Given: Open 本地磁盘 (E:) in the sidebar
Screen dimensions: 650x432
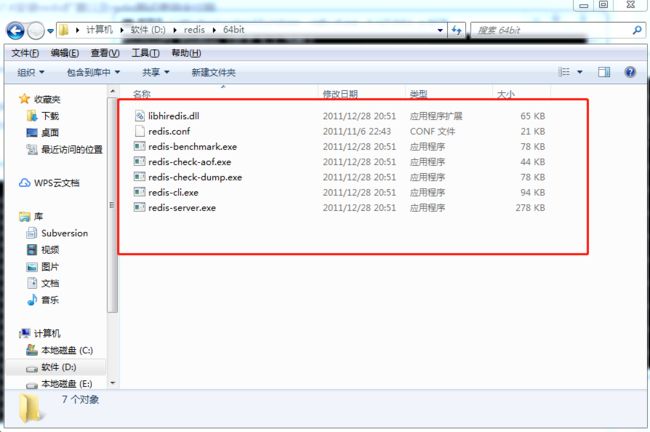Looking at the screenshot, I should pyautogui.click(x=67, y=384).
